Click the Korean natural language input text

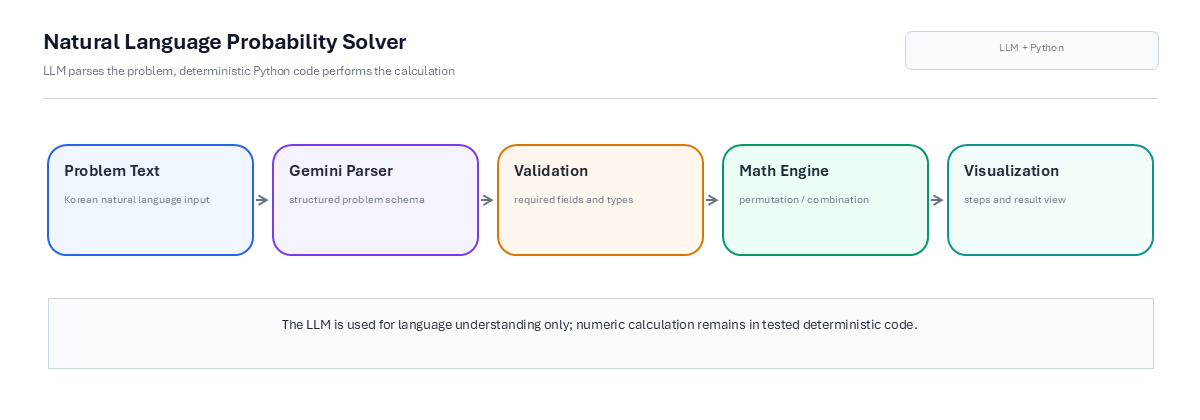pos(137,199)
